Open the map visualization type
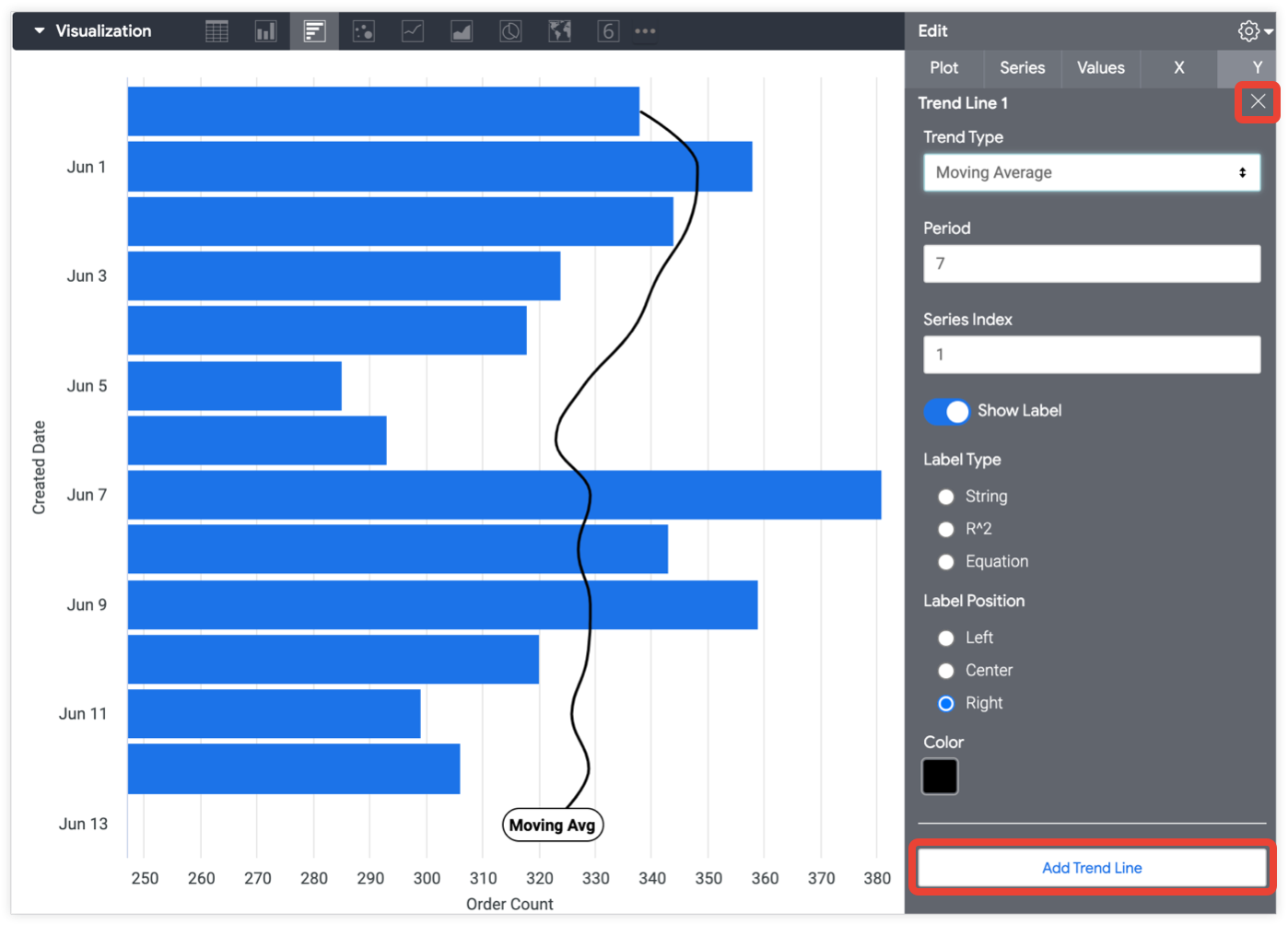1288x925 pixels. [x=558, y=30]
